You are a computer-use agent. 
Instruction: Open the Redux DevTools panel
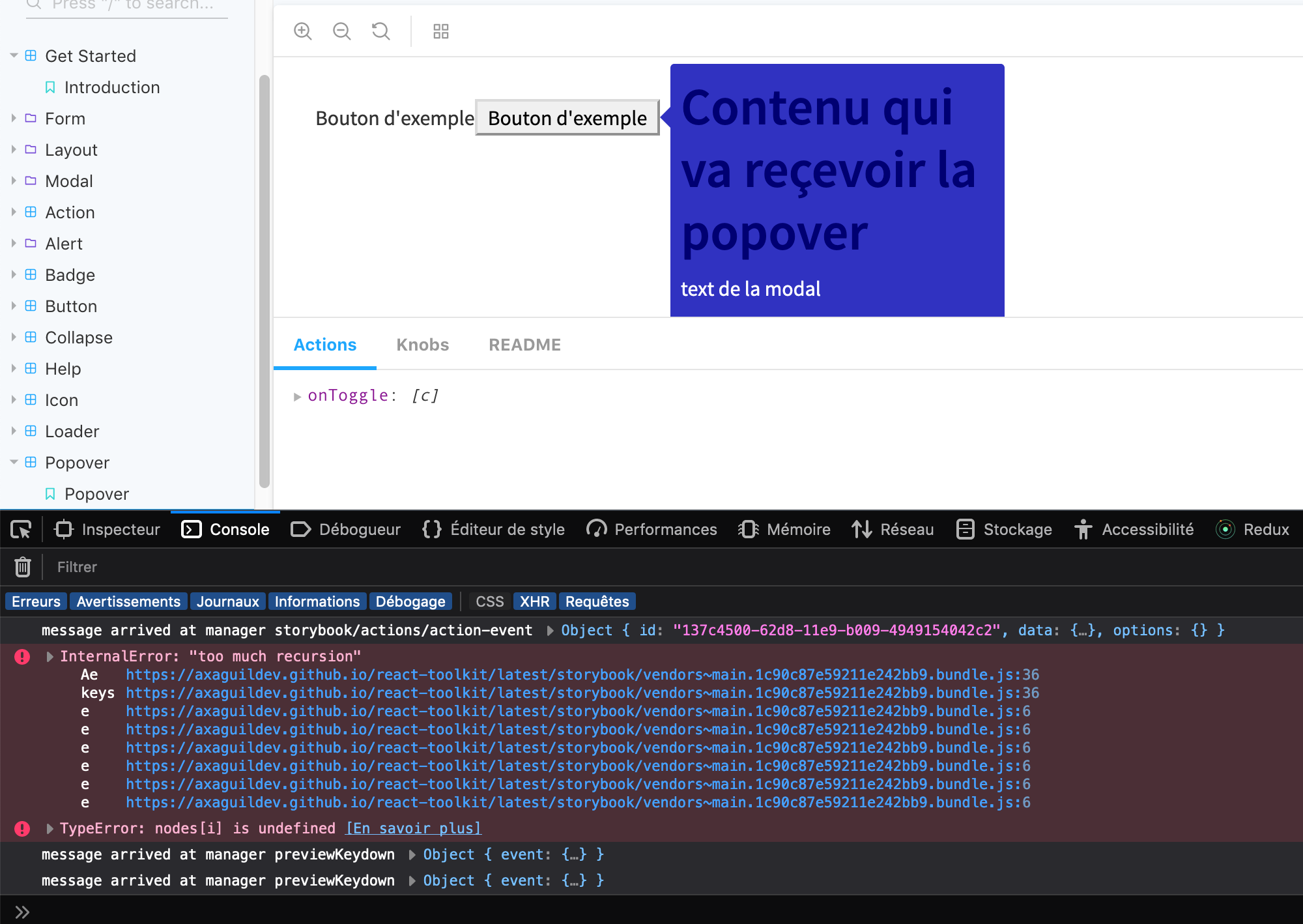click(1252, 529)
